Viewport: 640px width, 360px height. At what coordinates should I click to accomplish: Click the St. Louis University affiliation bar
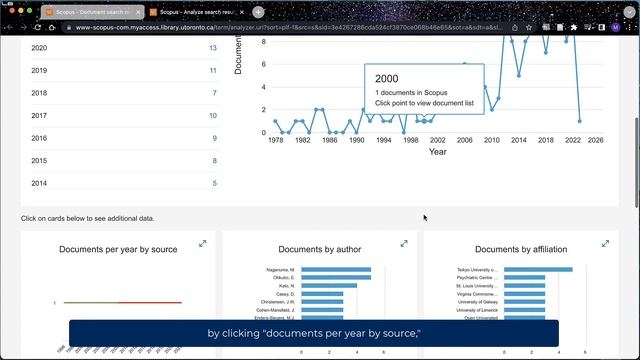(x=524, y=286)
